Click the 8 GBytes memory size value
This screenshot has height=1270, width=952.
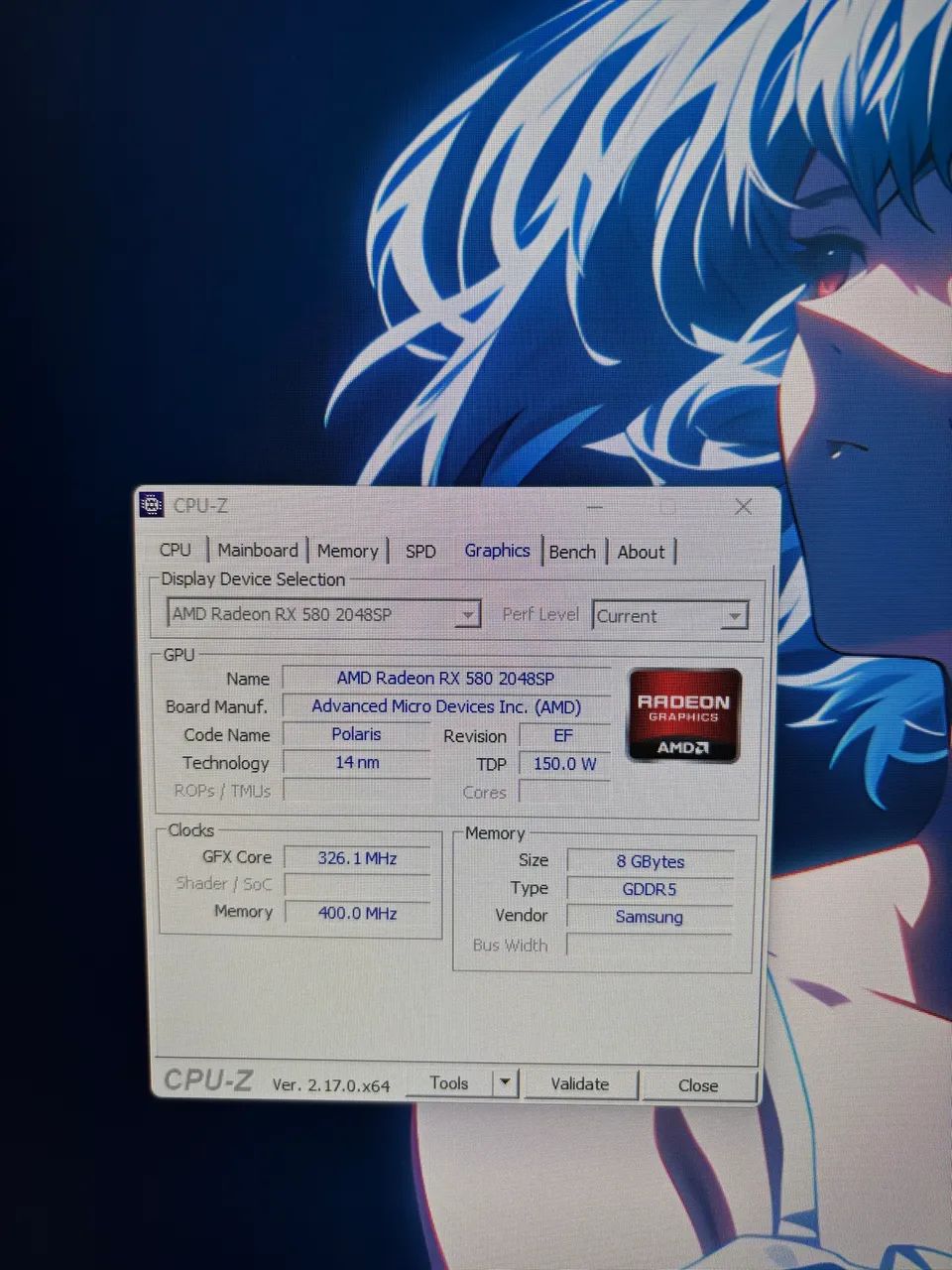point(650,861)
